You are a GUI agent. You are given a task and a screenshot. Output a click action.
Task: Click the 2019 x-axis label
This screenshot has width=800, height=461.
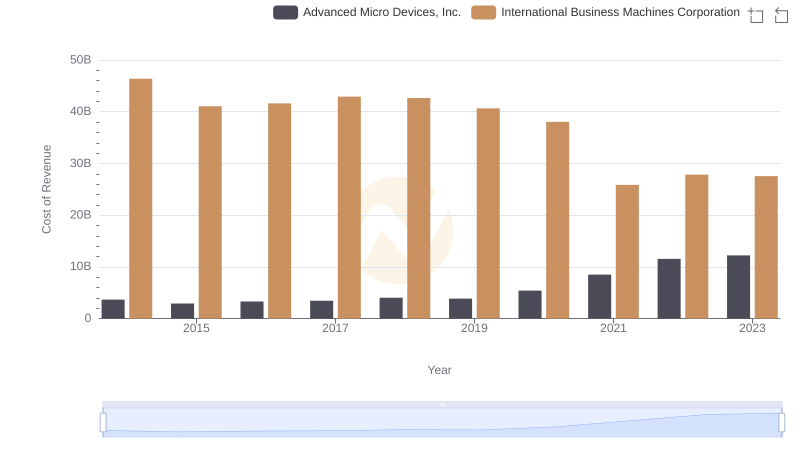474,328
